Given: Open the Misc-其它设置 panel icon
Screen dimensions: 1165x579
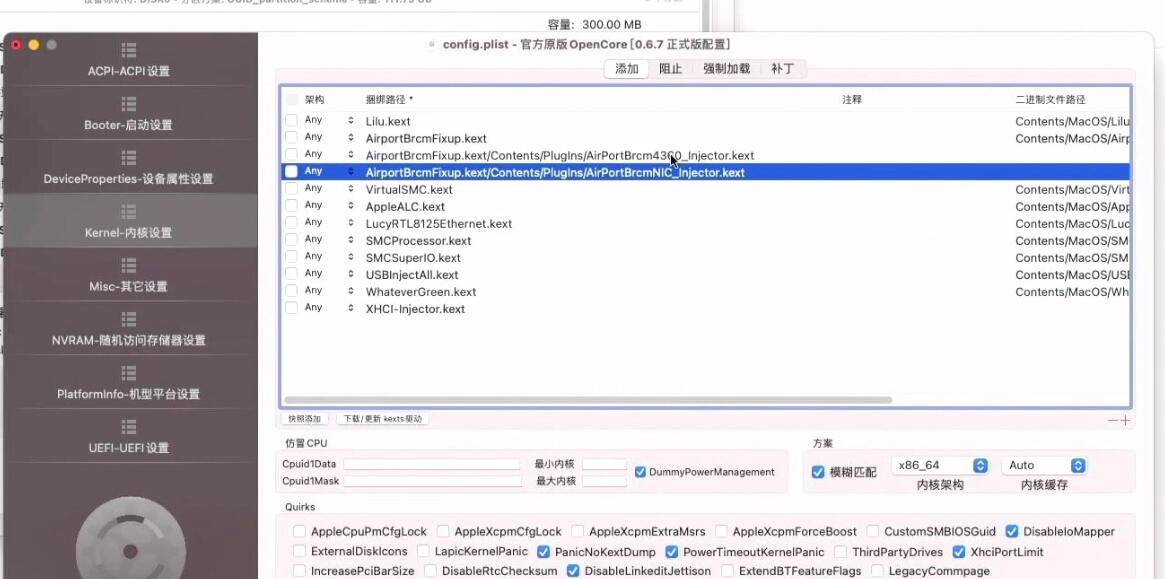Looking at the screenshot, I should click(x=128, y=267).
